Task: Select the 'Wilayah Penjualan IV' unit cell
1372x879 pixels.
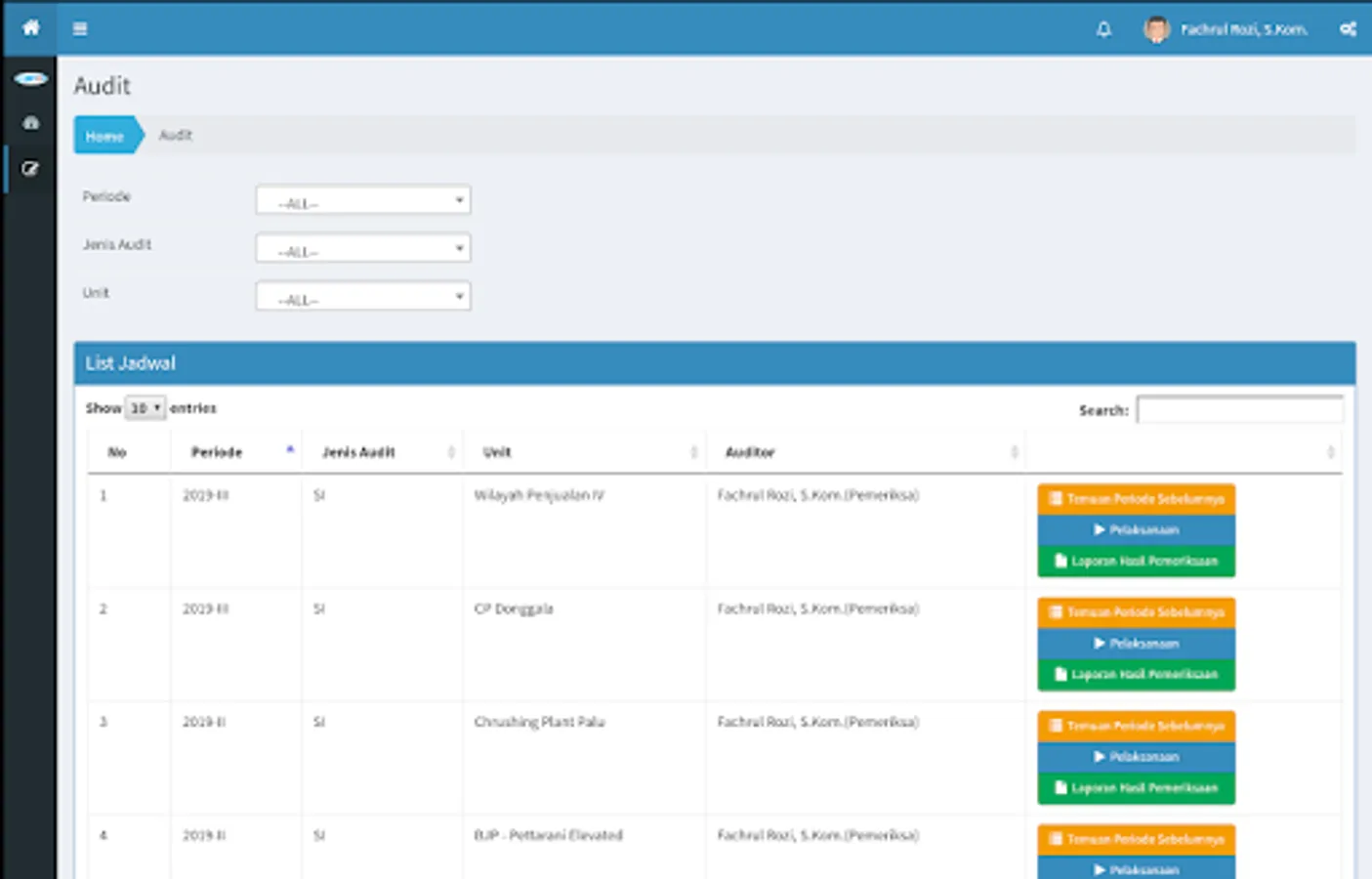Action: [x=539, y=495]
